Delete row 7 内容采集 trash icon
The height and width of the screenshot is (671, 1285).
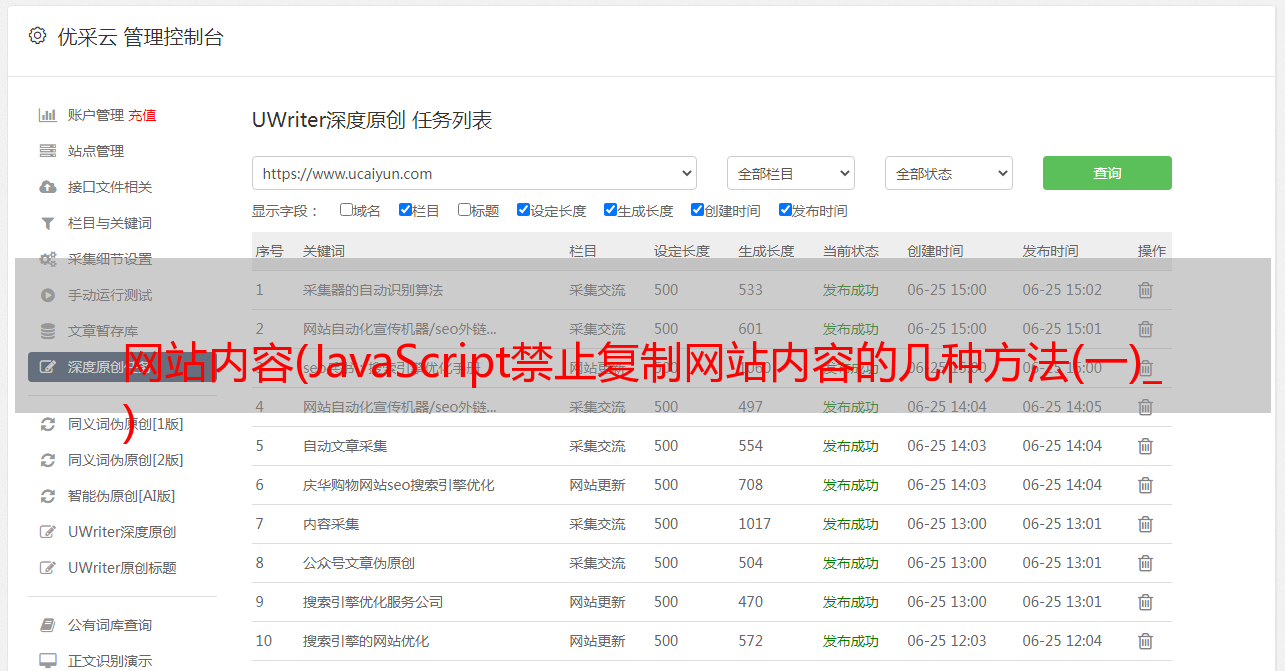pyautogui.click(x=1146, y=524)
